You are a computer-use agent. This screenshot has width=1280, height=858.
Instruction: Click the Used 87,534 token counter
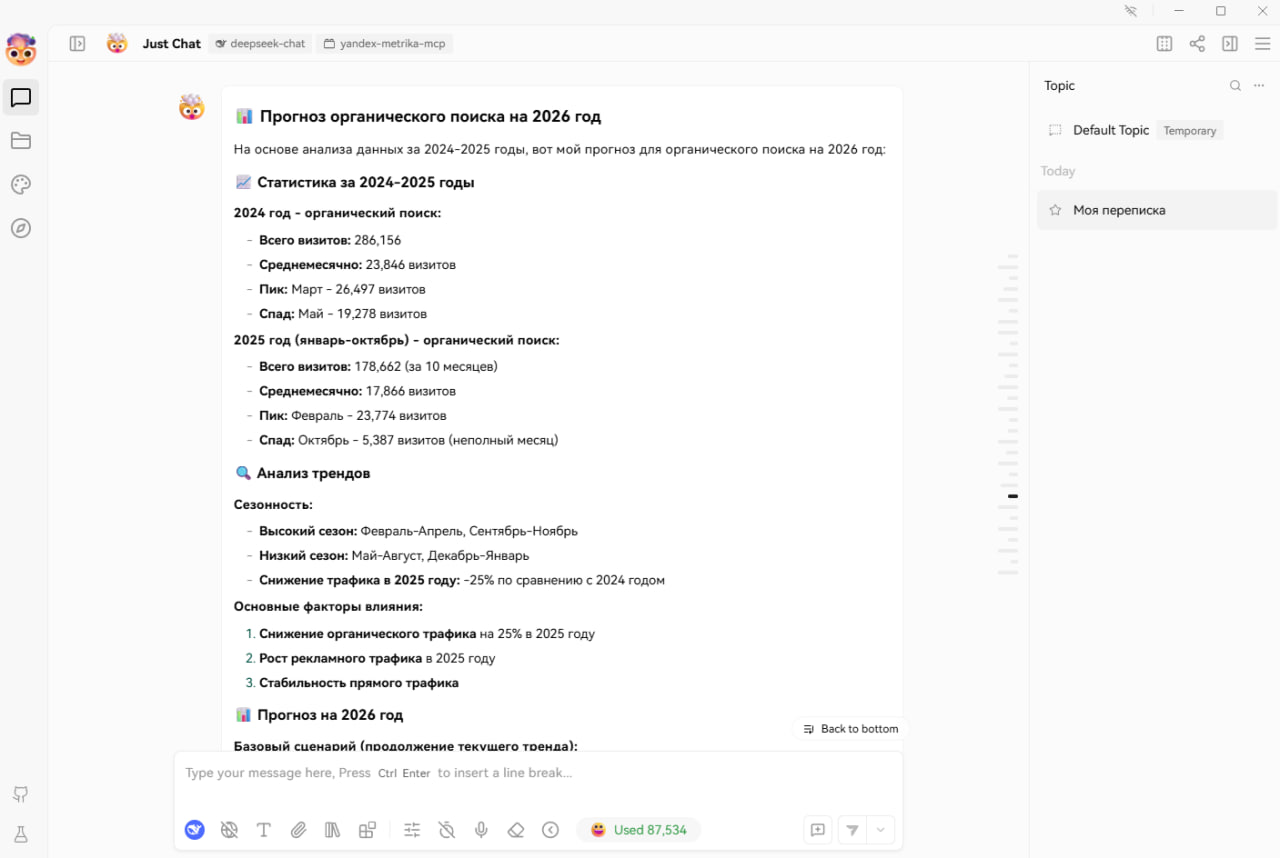638,830
